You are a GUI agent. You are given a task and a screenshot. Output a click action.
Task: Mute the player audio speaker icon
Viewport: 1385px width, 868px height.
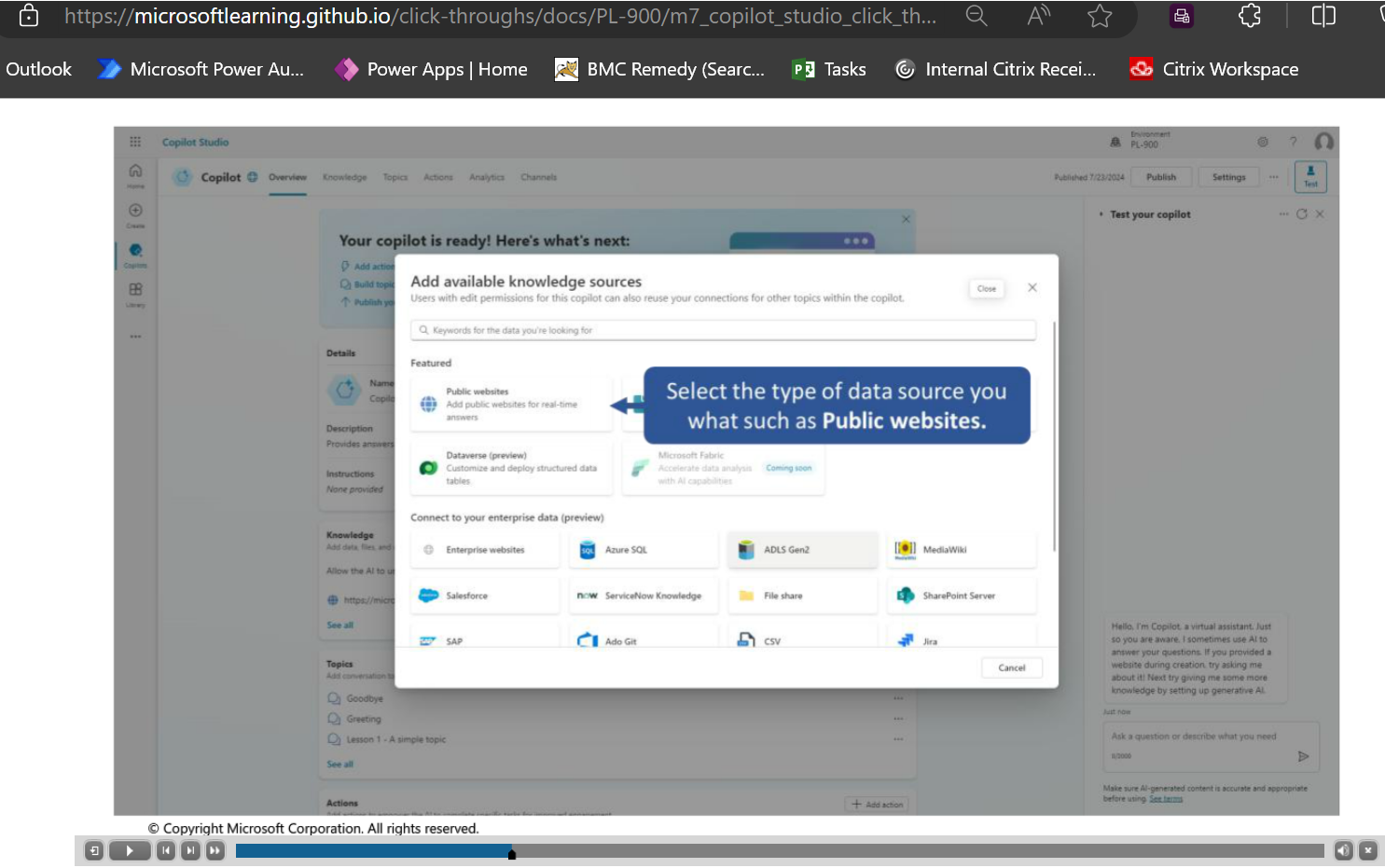[1343, 850]
